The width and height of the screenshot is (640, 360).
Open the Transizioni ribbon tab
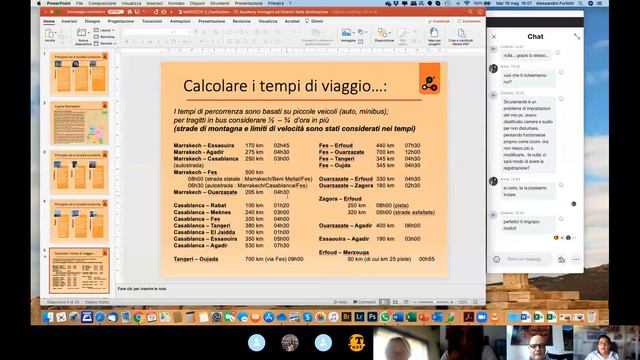click(x=152, y=21)
